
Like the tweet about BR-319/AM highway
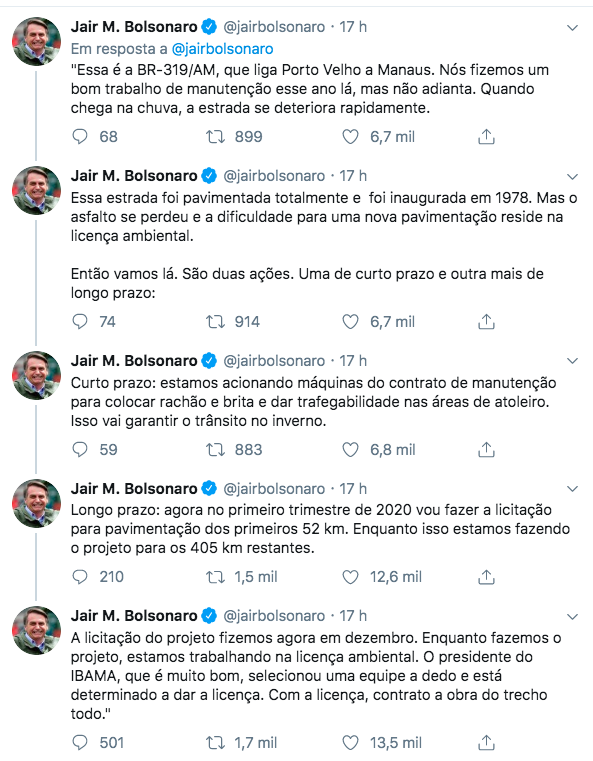pos(350,137)
